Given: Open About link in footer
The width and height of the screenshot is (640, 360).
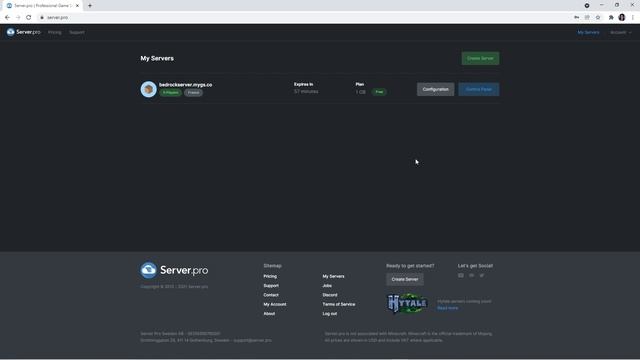Looking at the screenshot, I should (269, 314).
